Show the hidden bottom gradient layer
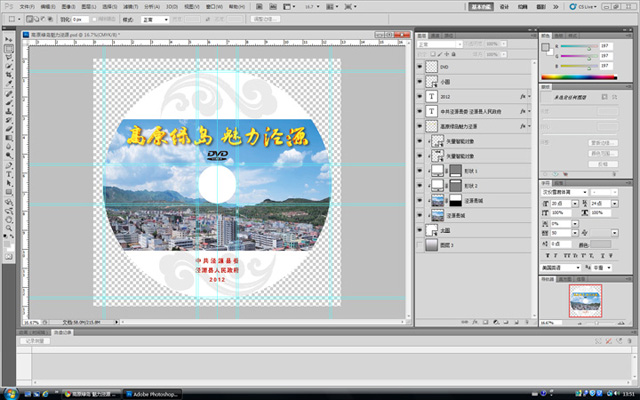Screen dimensions: 640x400 tap(419, 244)
